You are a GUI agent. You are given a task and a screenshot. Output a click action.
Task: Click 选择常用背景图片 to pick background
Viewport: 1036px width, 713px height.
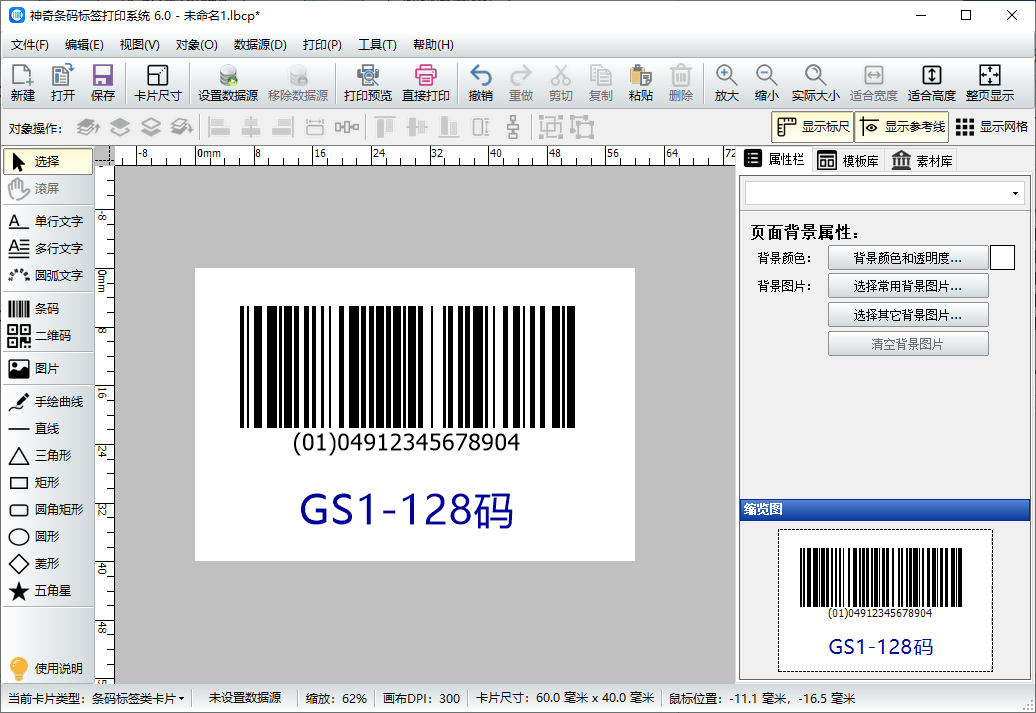(x=908, y=285)
